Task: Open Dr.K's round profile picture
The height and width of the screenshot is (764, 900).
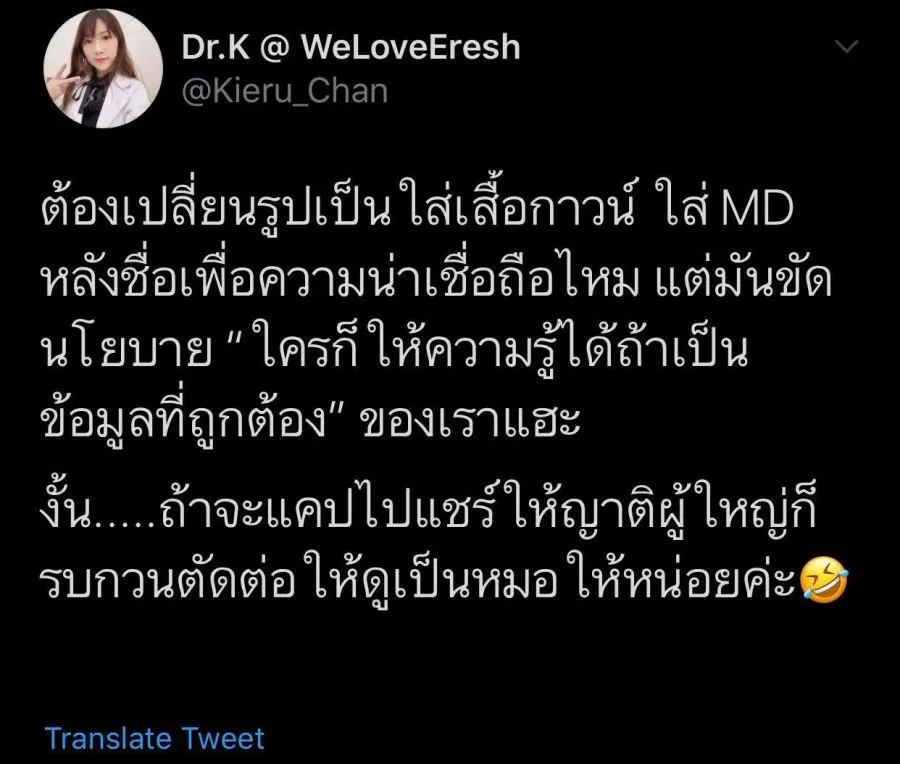Action: [x=103, y=68]
